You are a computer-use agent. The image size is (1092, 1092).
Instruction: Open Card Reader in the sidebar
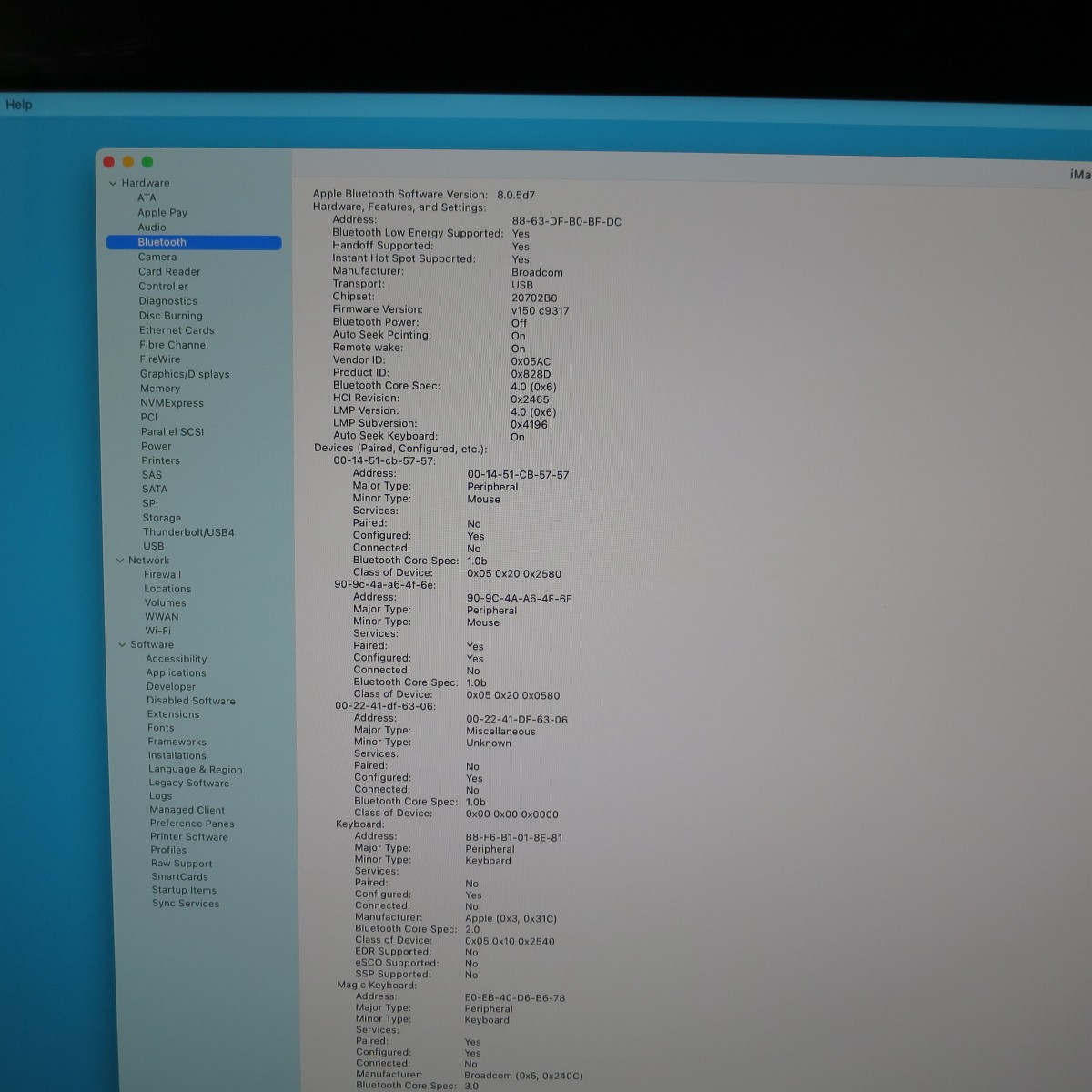point(169,271)
